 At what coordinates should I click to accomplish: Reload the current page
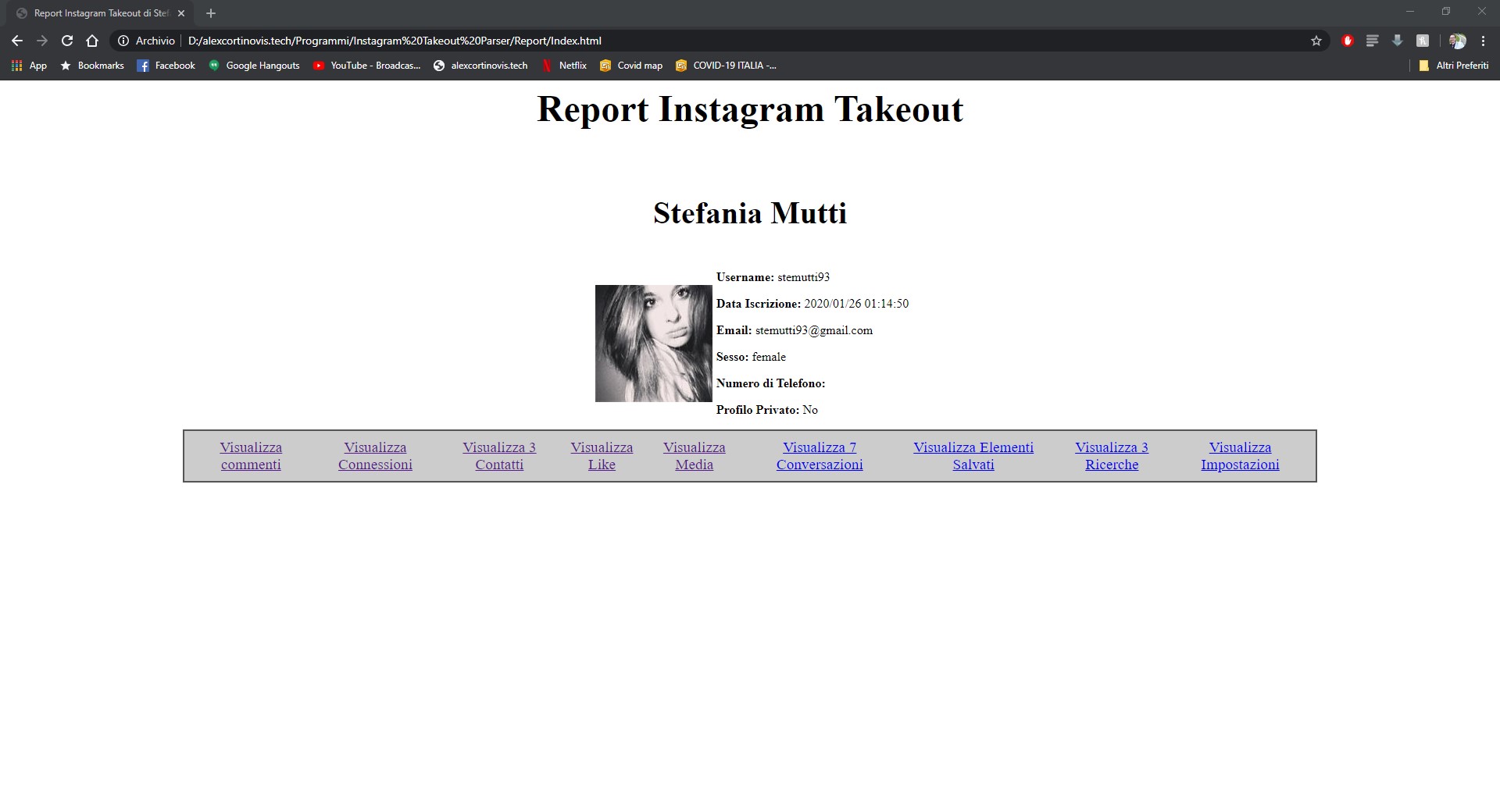click(66, 41)
